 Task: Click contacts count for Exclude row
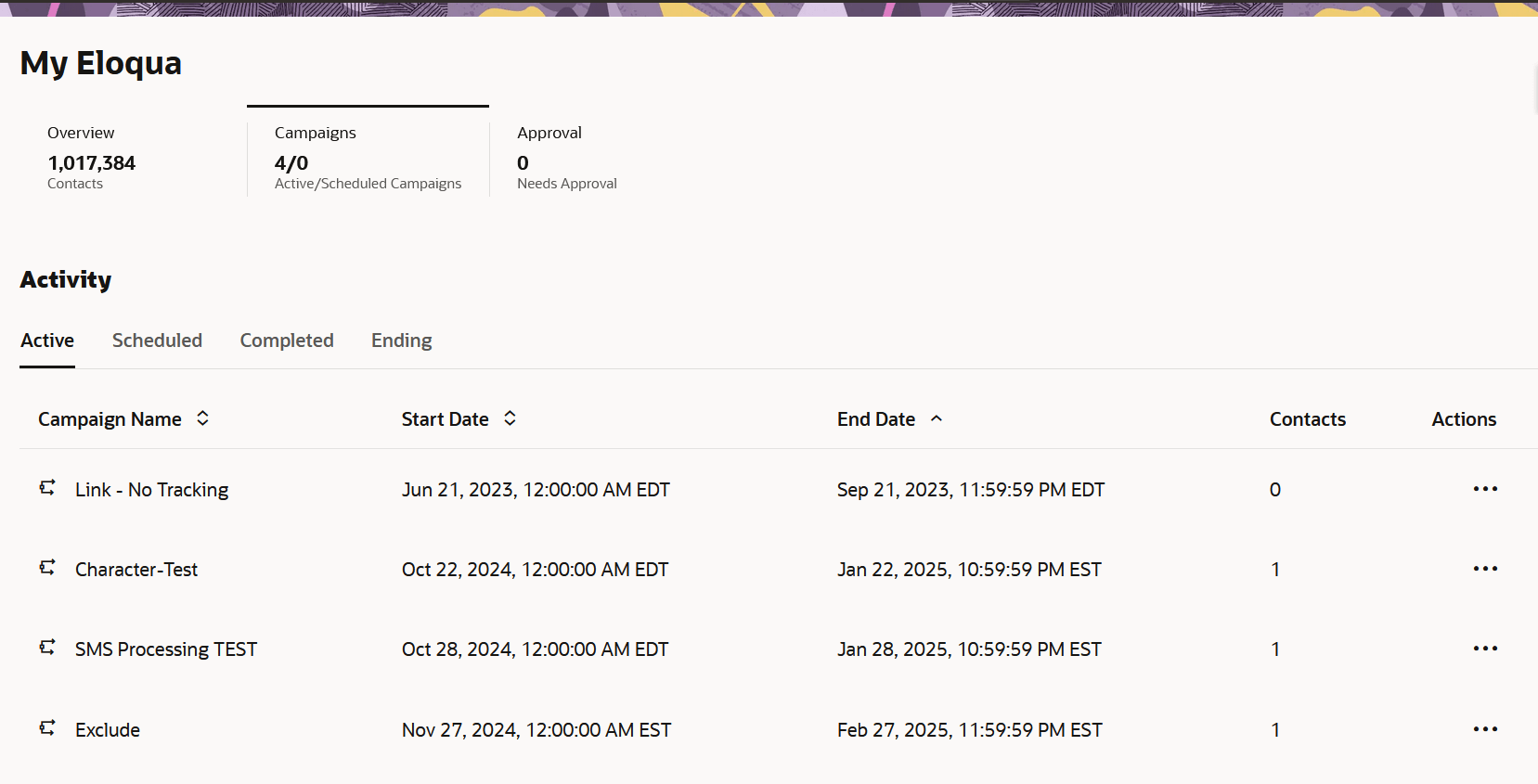pos(1275,730)
